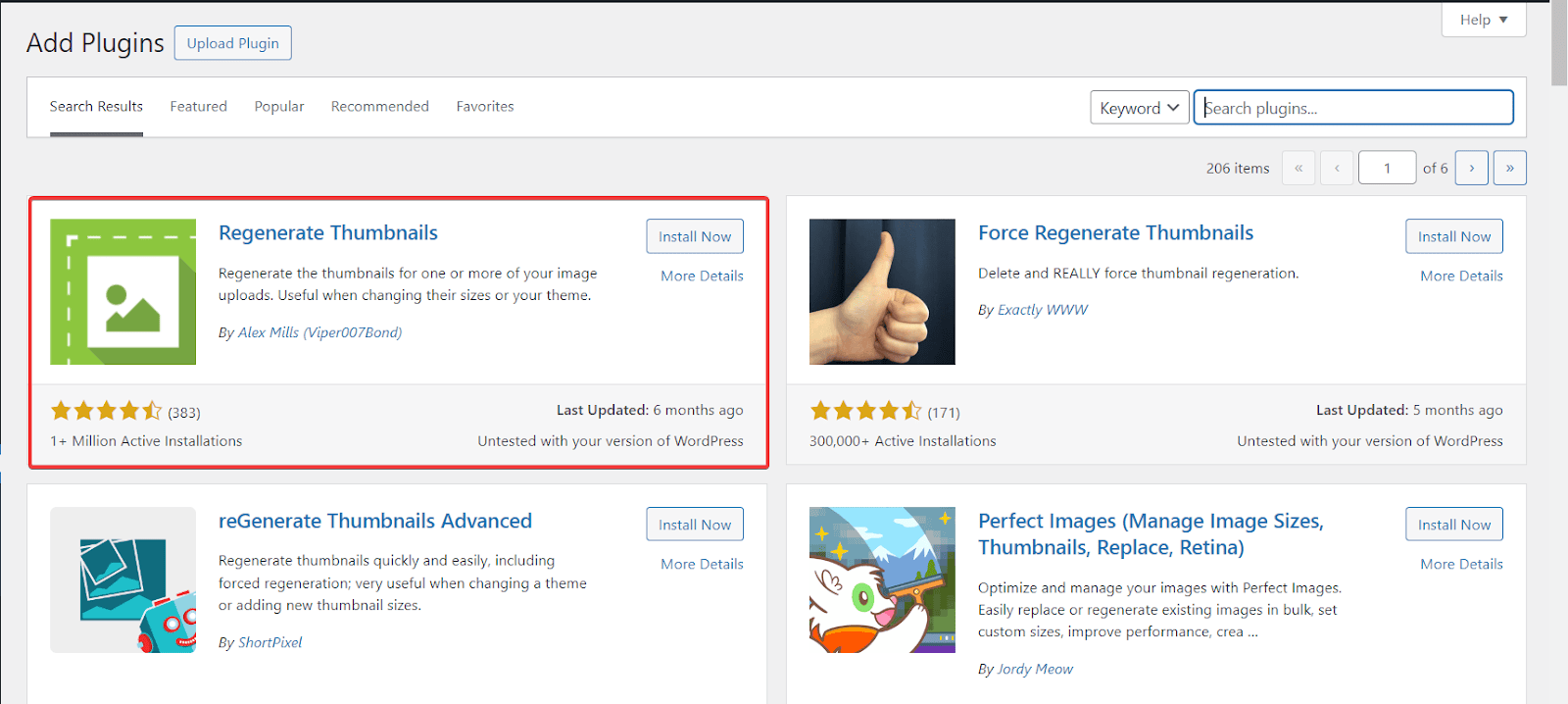The width and height of the screenshot is (1568, 704).
Task: Click the Regenerate Thumbnails plugin icon
Action: (x=122, y=291)
